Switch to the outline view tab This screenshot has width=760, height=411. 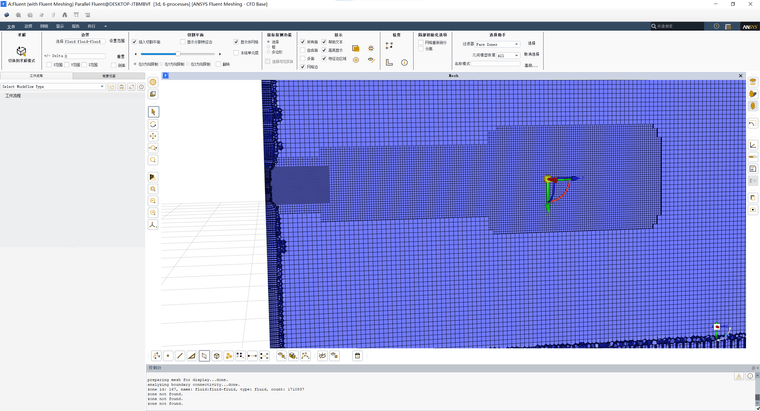pos(109,75)
